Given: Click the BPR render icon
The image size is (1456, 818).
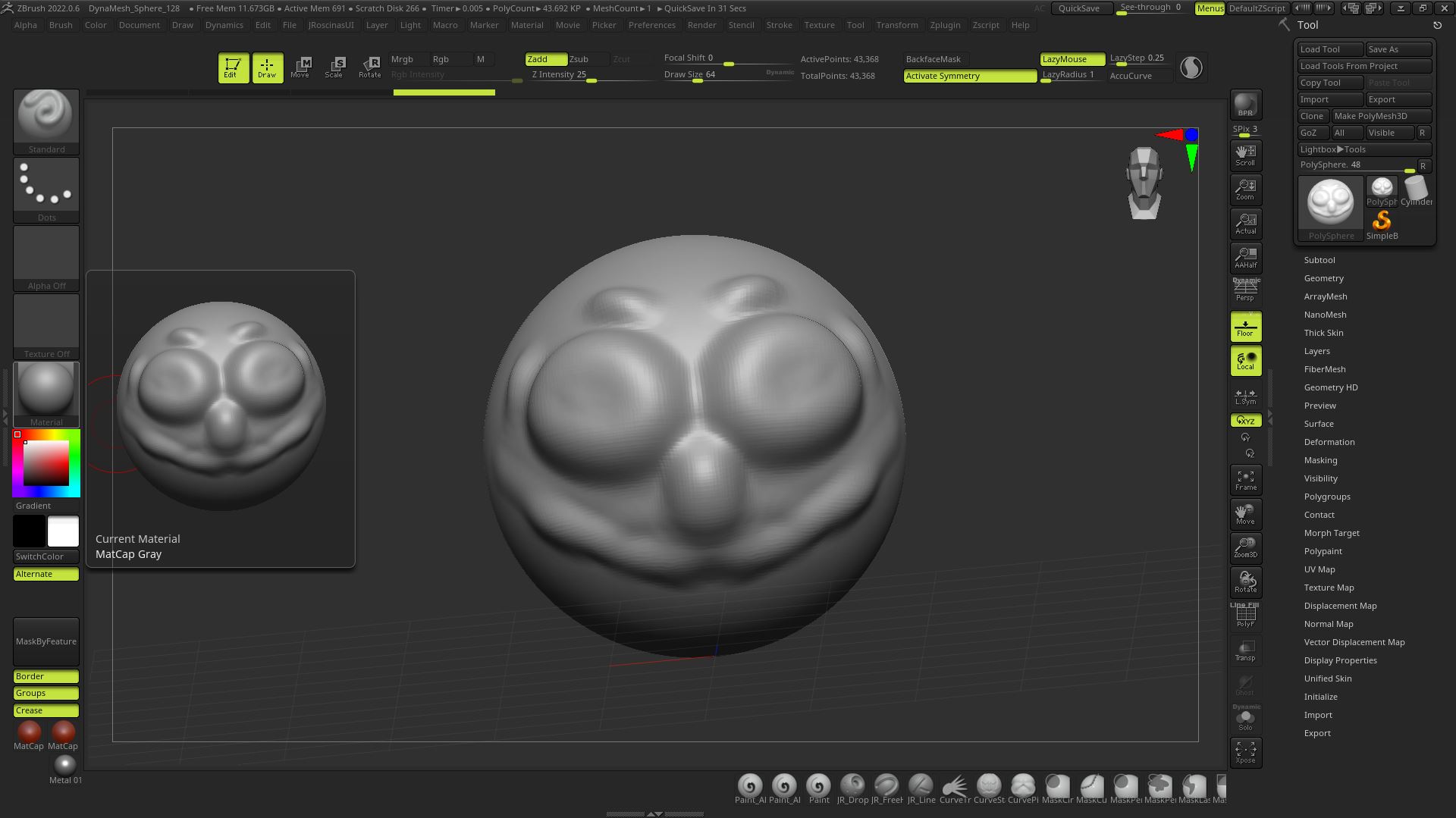Looking at the screenshot, I should click(x=1245, y=105).
